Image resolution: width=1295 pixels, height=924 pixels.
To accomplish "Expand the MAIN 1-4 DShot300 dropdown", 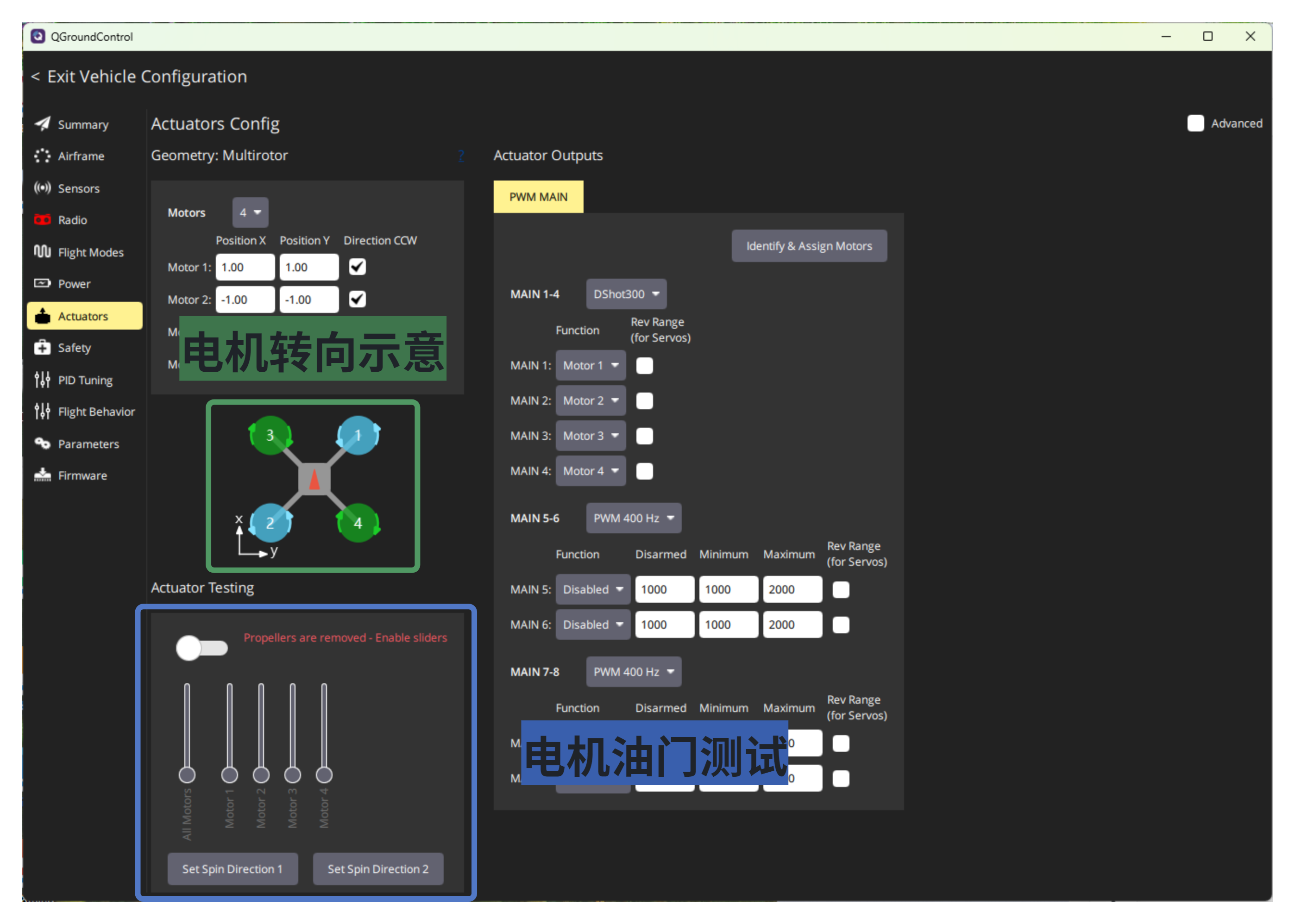I will (626, 294).
